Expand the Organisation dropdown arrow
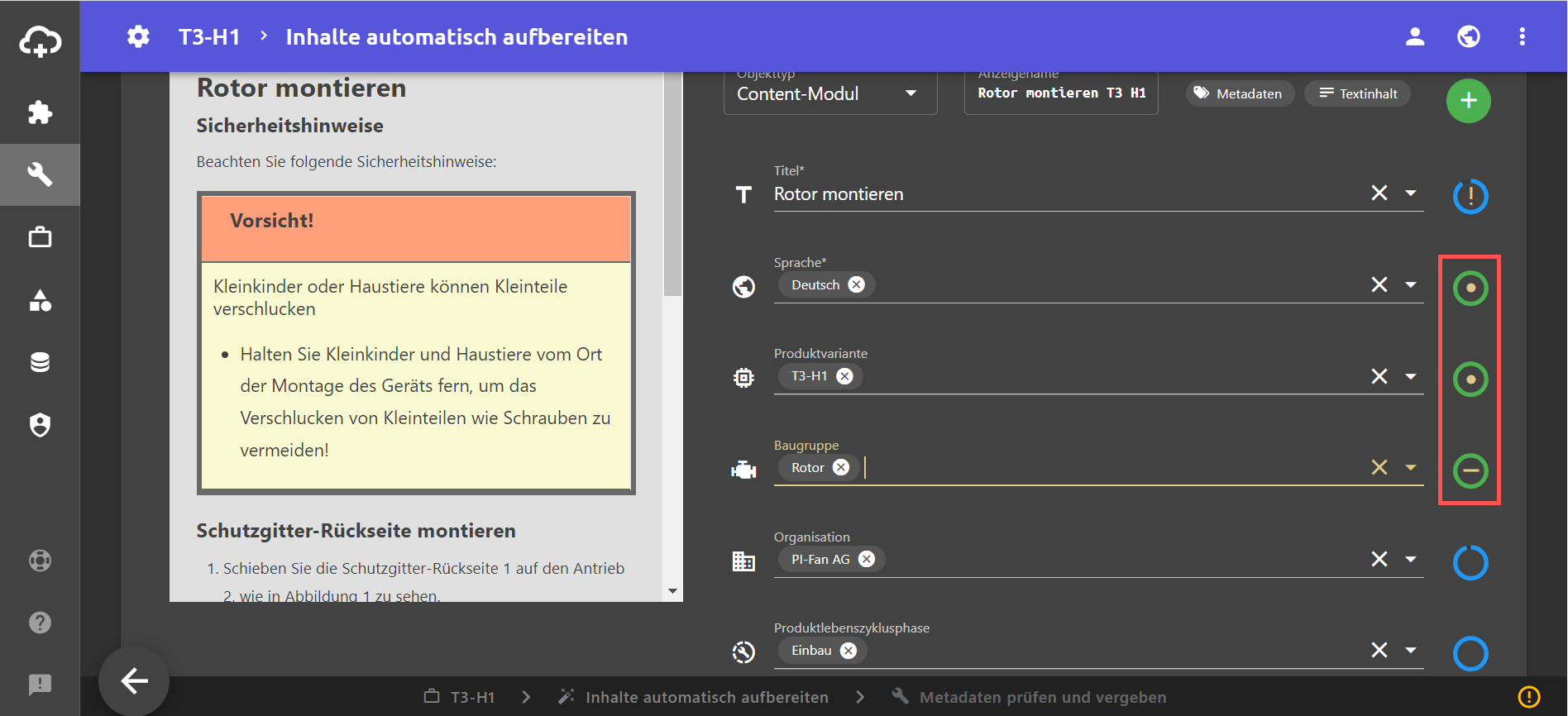 tap(1411, 559)
